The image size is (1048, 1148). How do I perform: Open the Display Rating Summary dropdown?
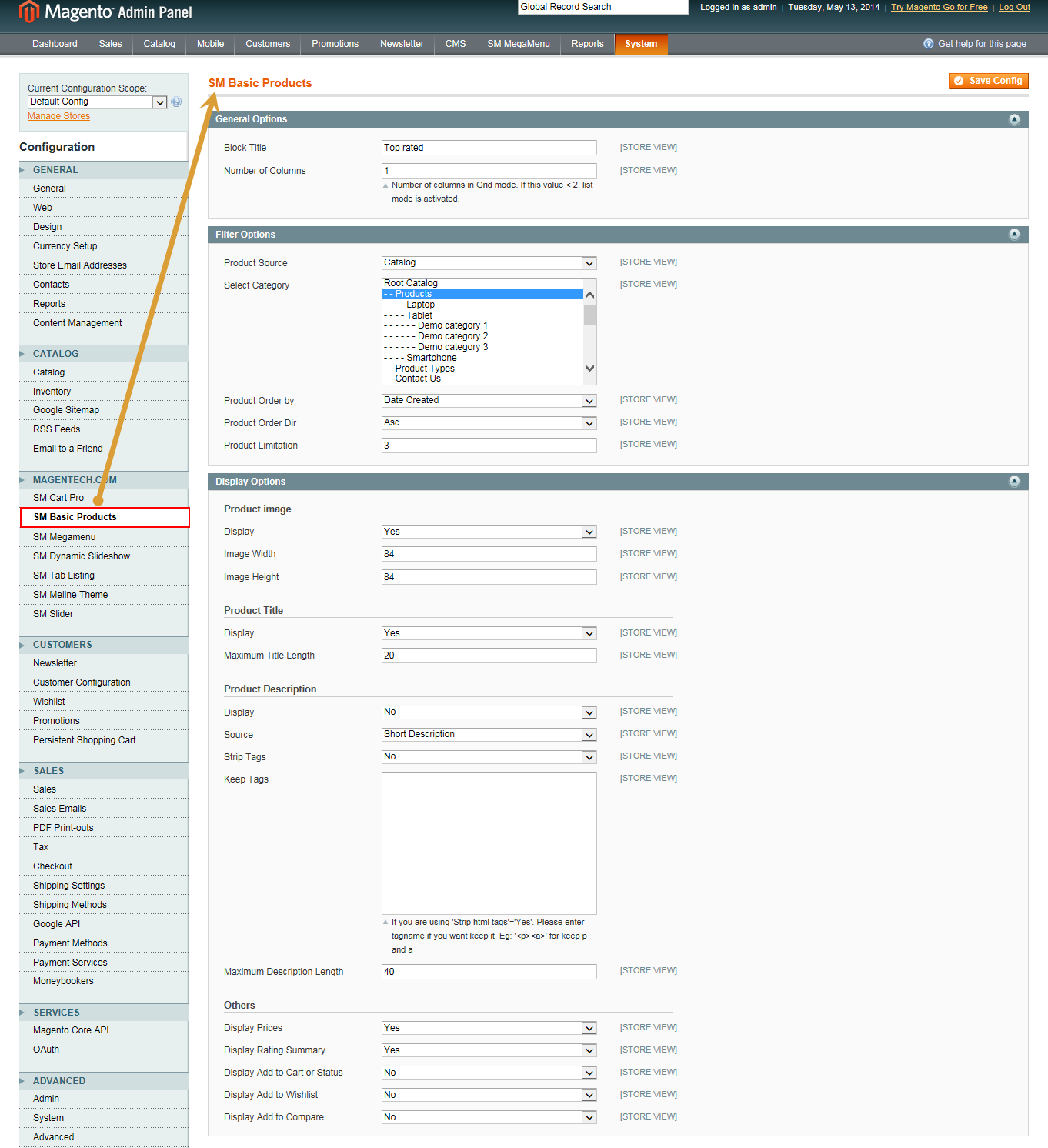pyautogui.click(x=489, y=1050)
